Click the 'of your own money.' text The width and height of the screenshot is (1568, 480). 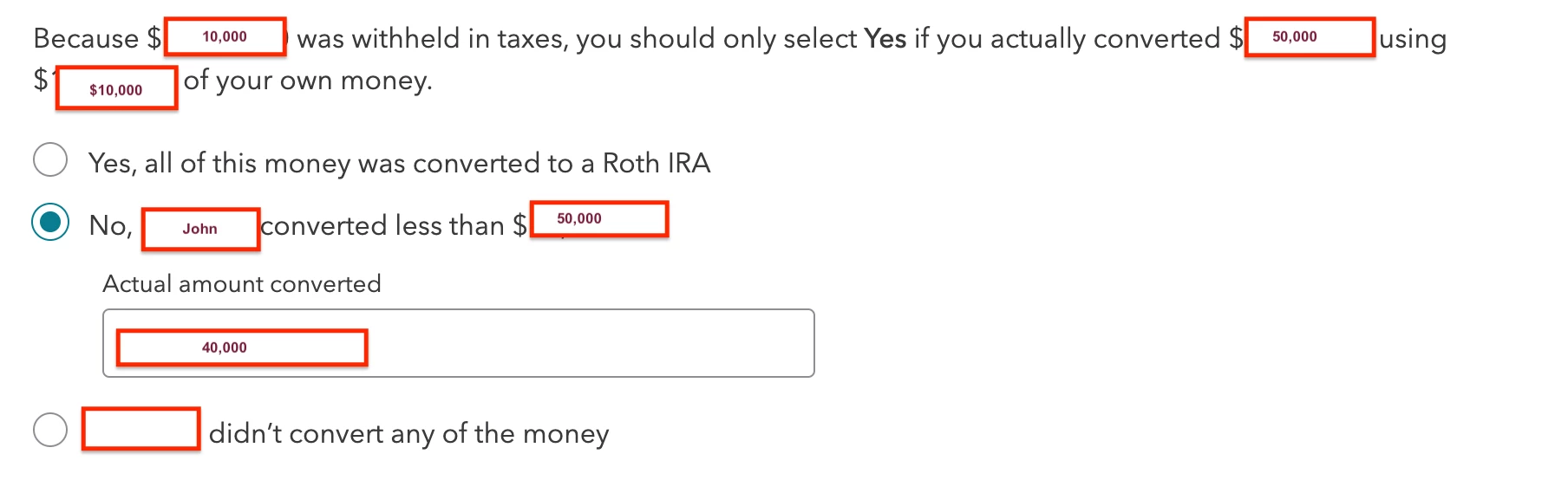click(308, 81)
